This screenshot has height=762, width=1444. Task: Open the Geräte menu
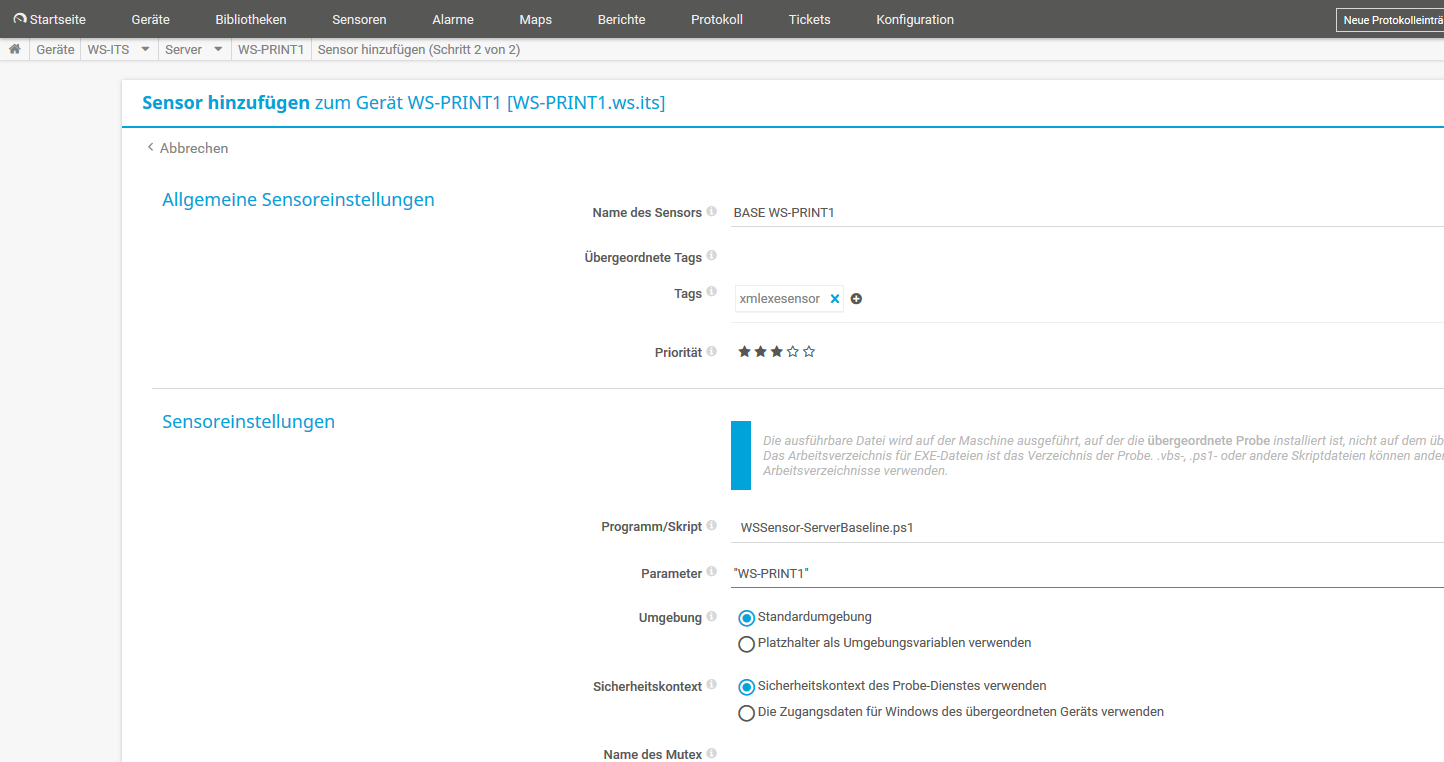pos(150,19)
